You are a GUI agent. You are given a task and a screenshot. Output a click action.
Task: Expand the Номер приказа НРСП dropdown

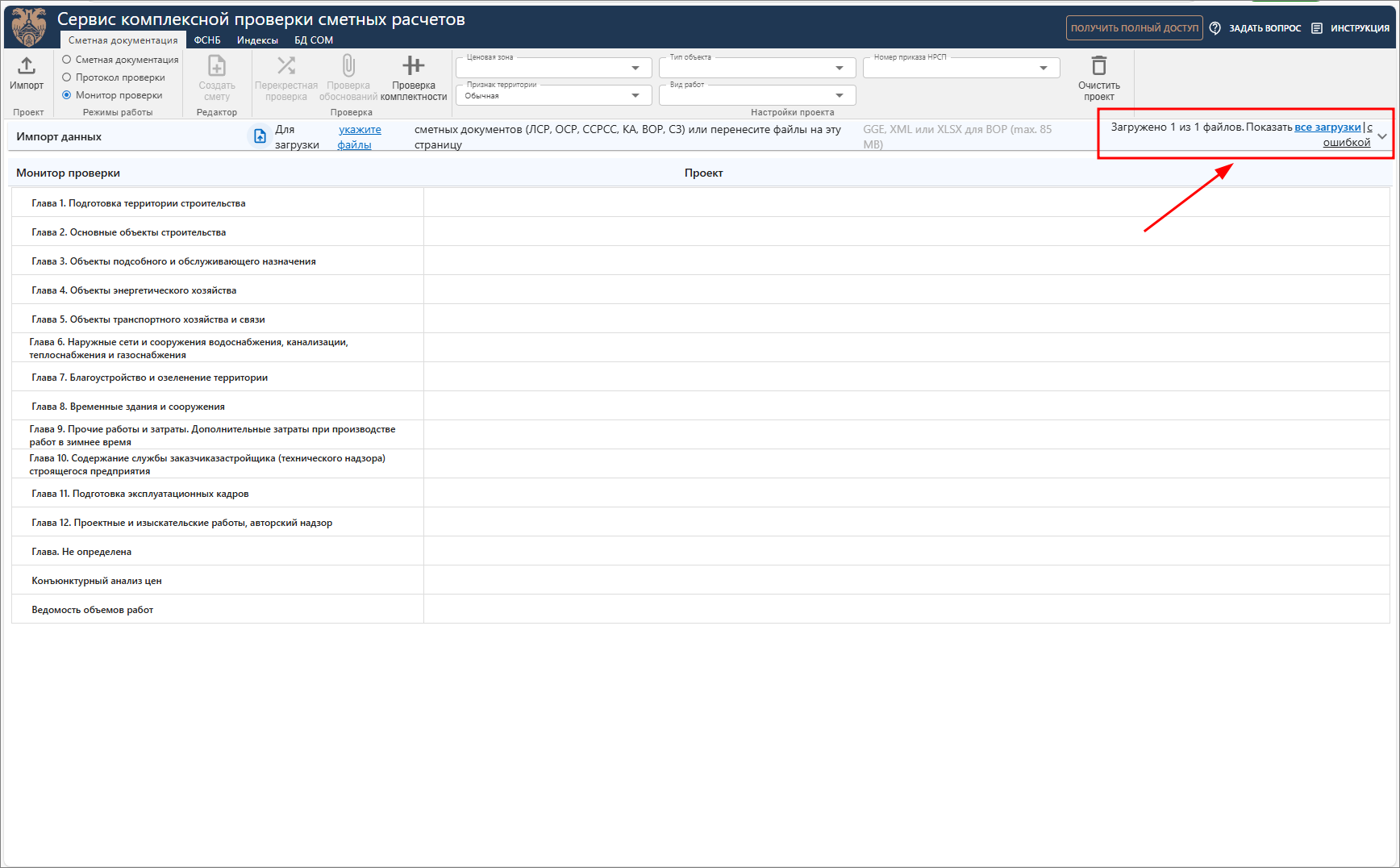(x=1043, y=69)
